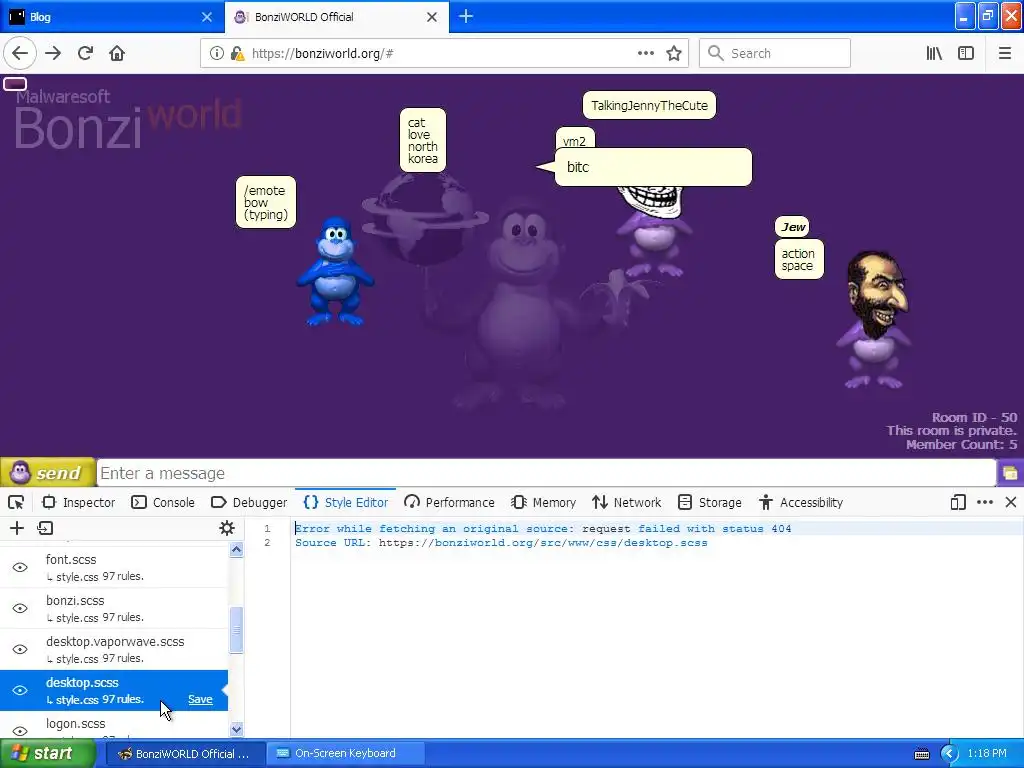Click the blue Bonzi character

(x=336, y=272)
